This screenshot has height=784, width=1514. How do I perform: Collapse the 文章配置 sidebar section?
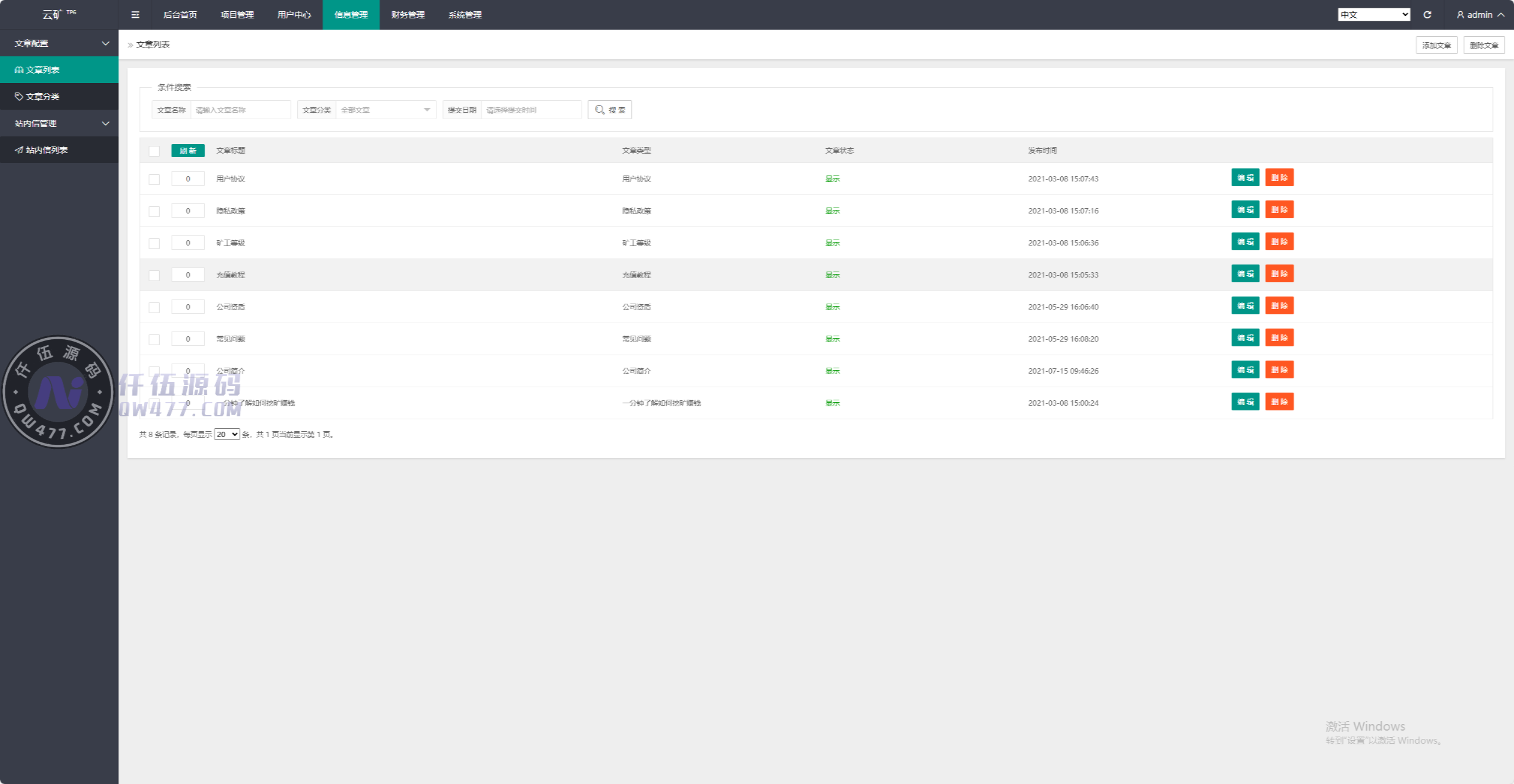coord(59,43)
